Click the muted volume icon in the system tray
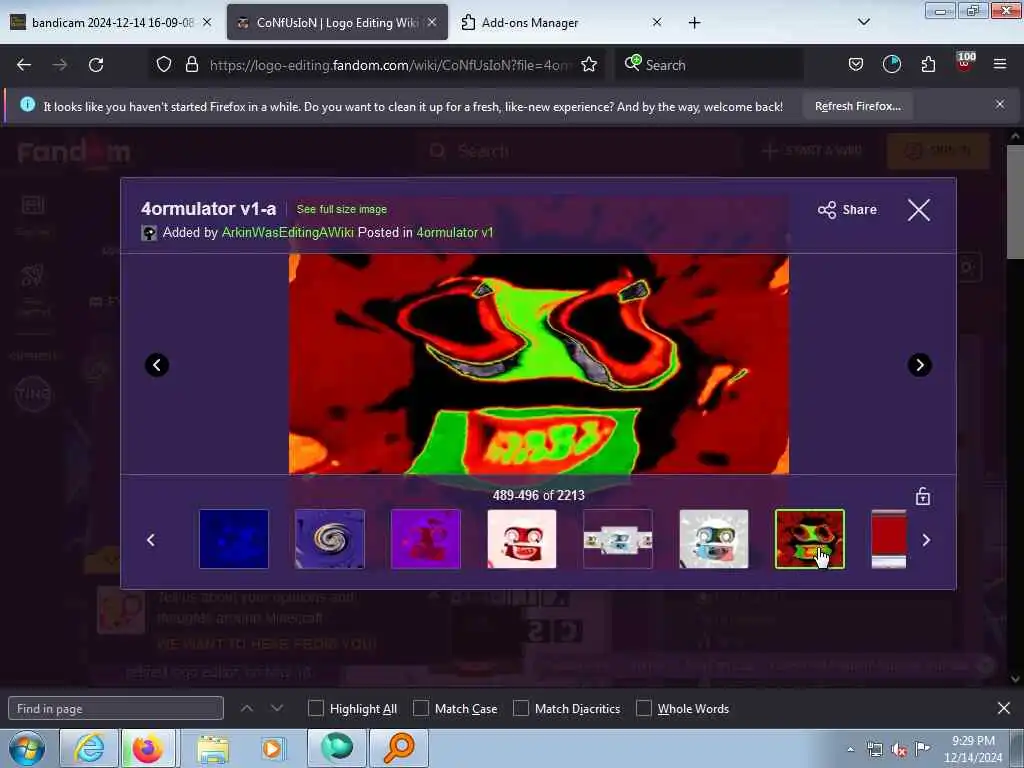Image resolution: width=1024 pixels, height=768 pixels. point(899,750)
